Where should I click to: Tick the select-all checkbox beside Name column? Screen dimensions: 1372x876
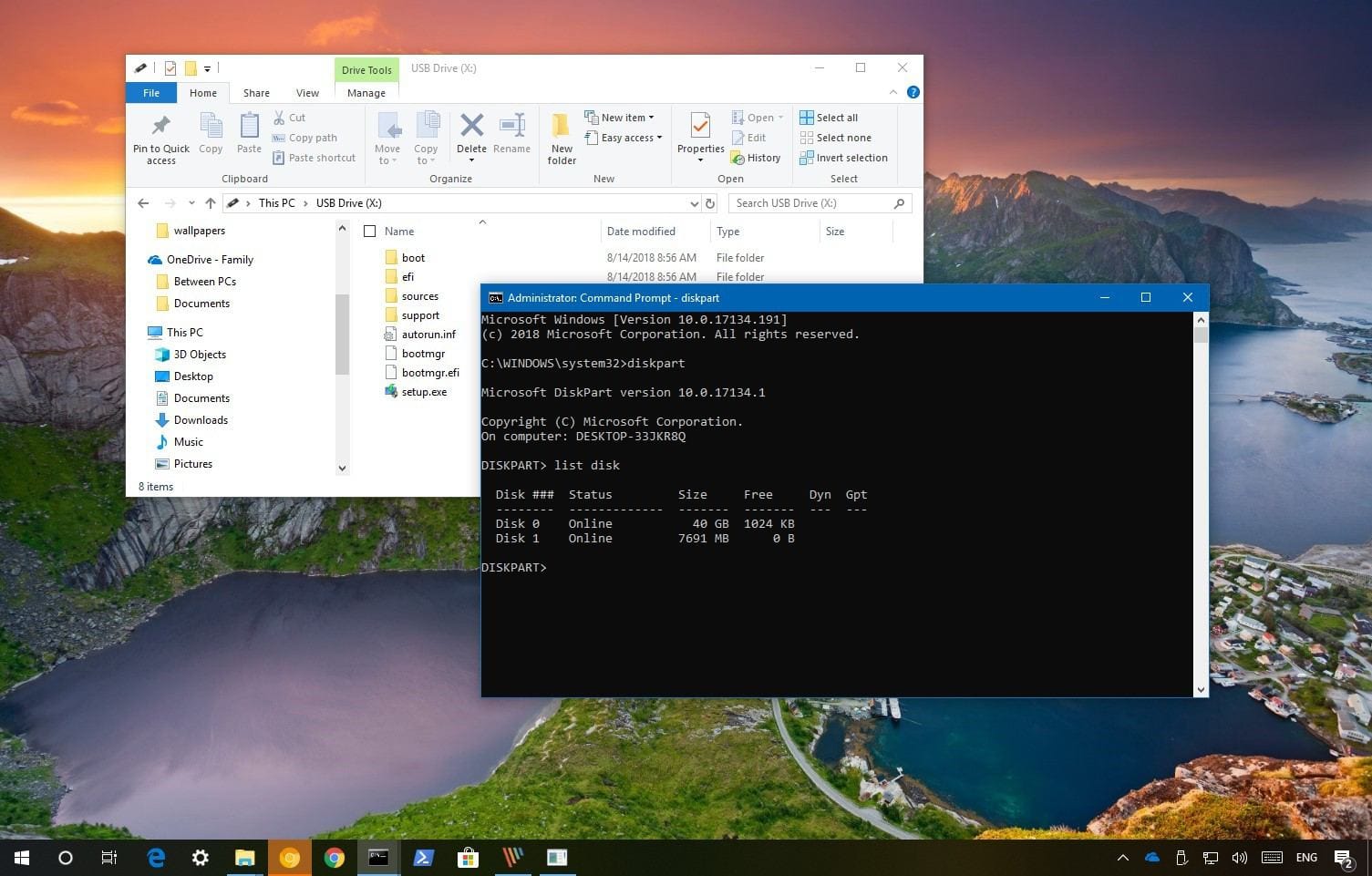369,232
